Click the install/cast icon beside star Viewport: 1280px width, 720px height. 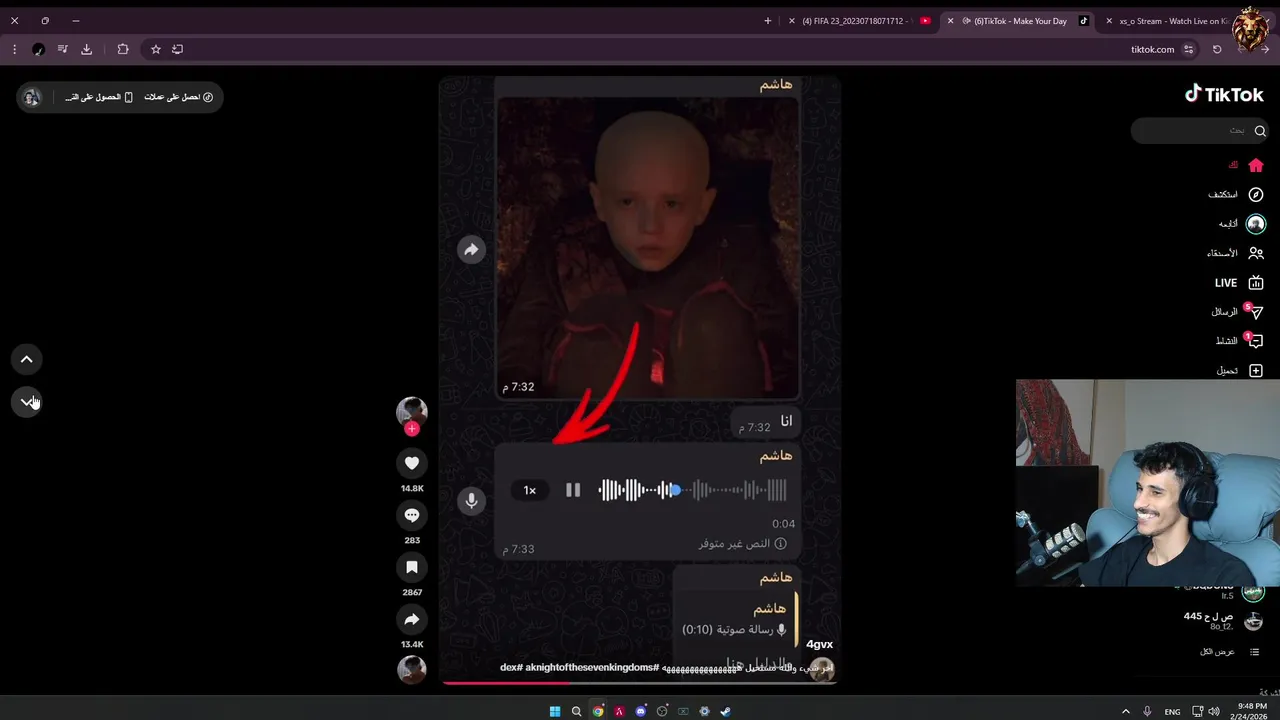[x=178, y=49]
